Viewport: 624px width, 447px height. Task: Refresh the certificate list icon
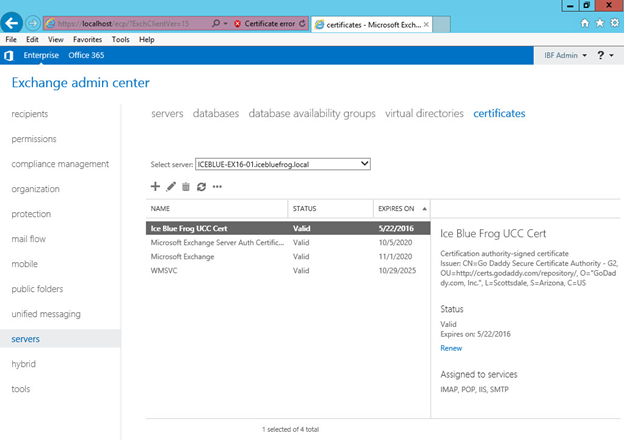click(x=201, y=187)
